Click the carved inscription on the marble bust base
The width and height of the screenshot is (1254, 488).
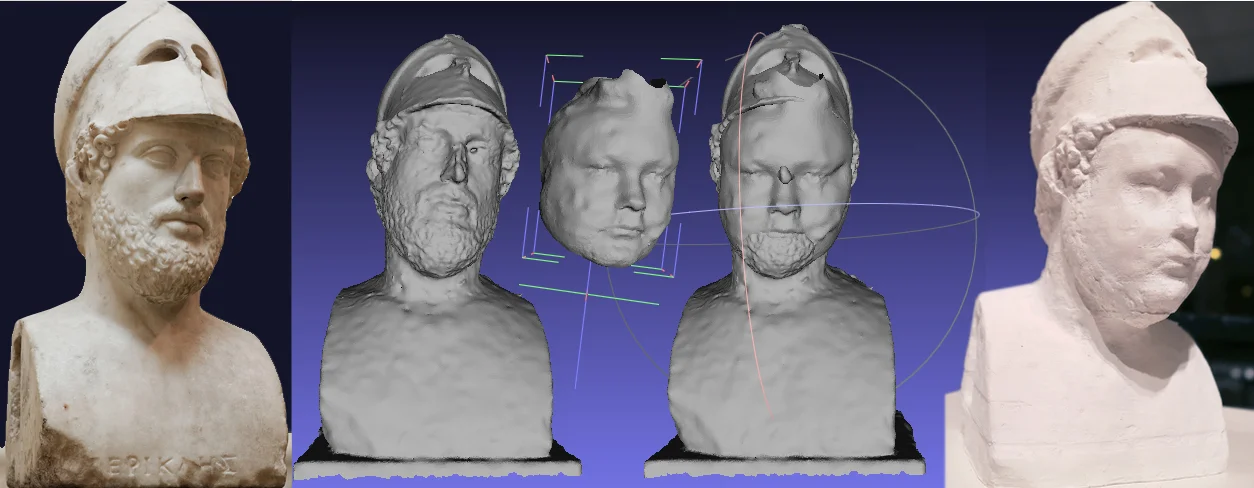[173, 464]
